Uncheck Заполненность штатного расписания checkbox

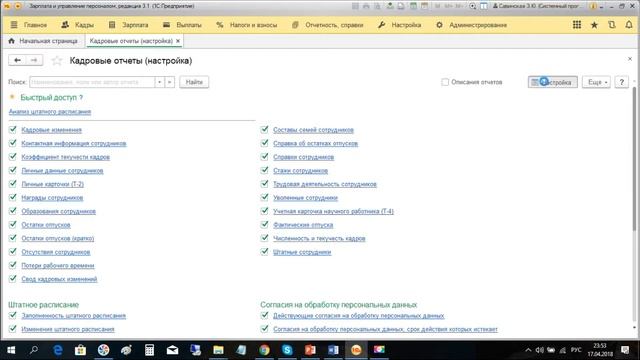tap(13, 315)
